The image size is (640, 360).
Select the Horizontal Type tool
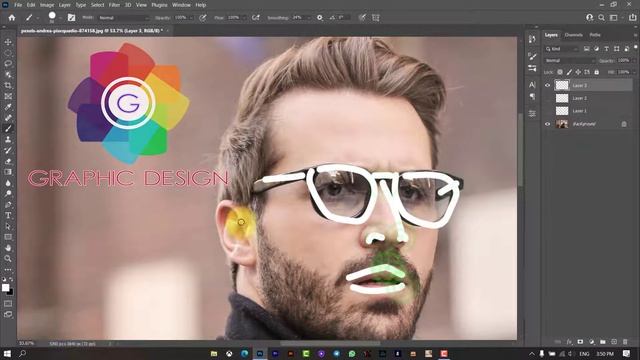(x=8, y=215)
